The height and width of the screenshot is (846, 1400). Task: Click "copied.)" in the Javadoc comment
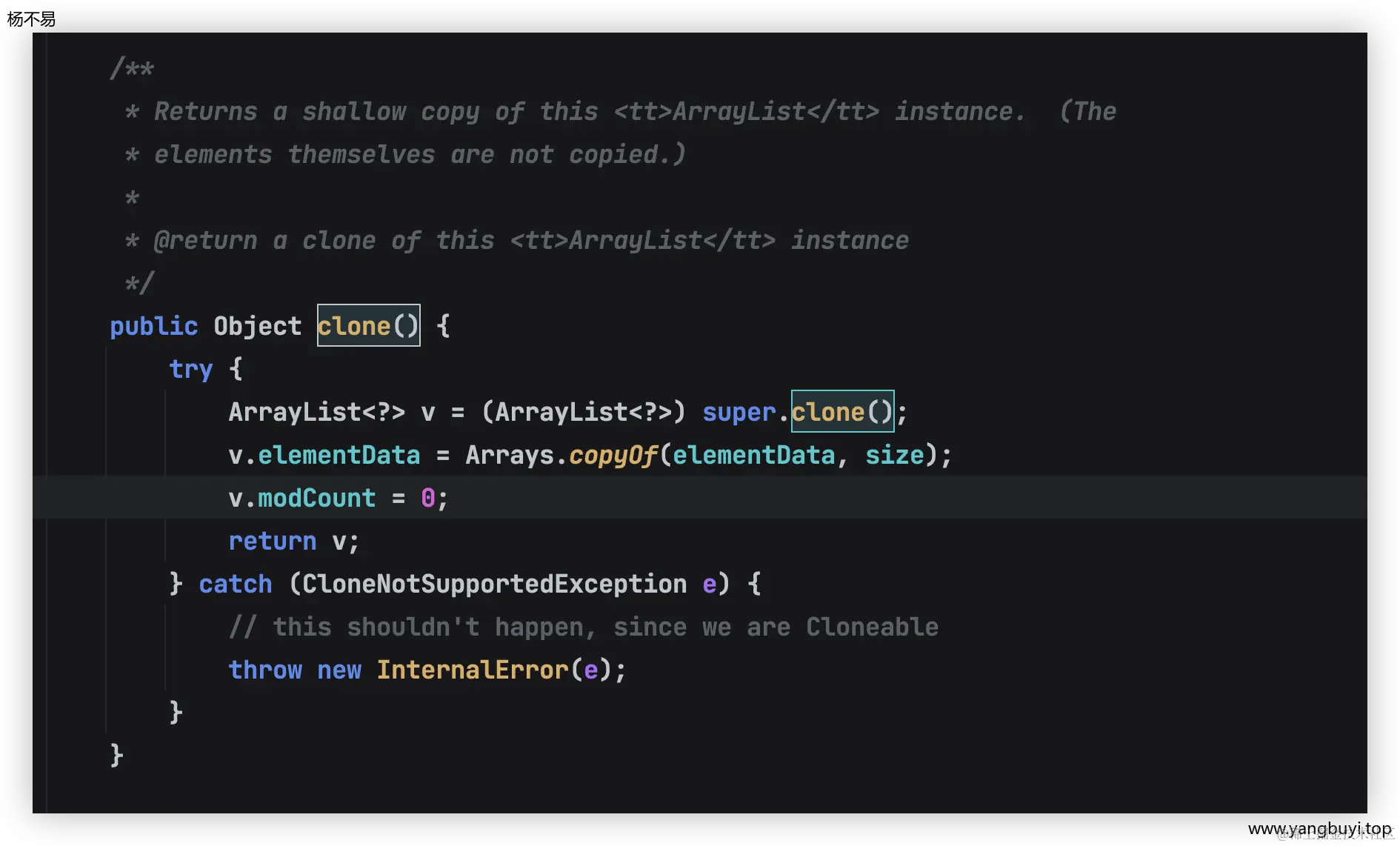tap(628, 154)
